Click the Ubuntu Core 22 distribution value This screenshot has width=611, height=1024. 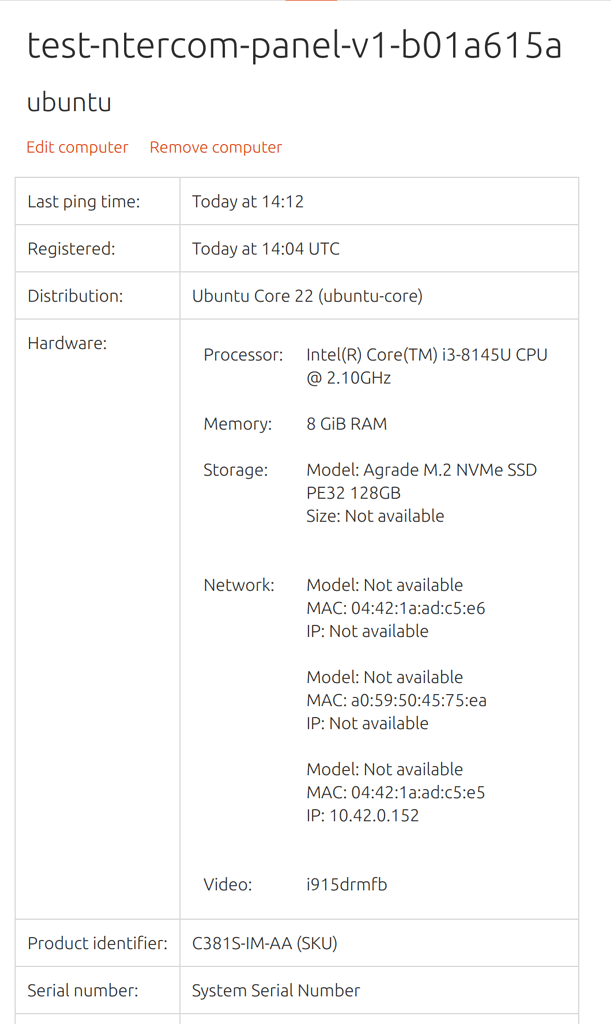tap(307, 296)
